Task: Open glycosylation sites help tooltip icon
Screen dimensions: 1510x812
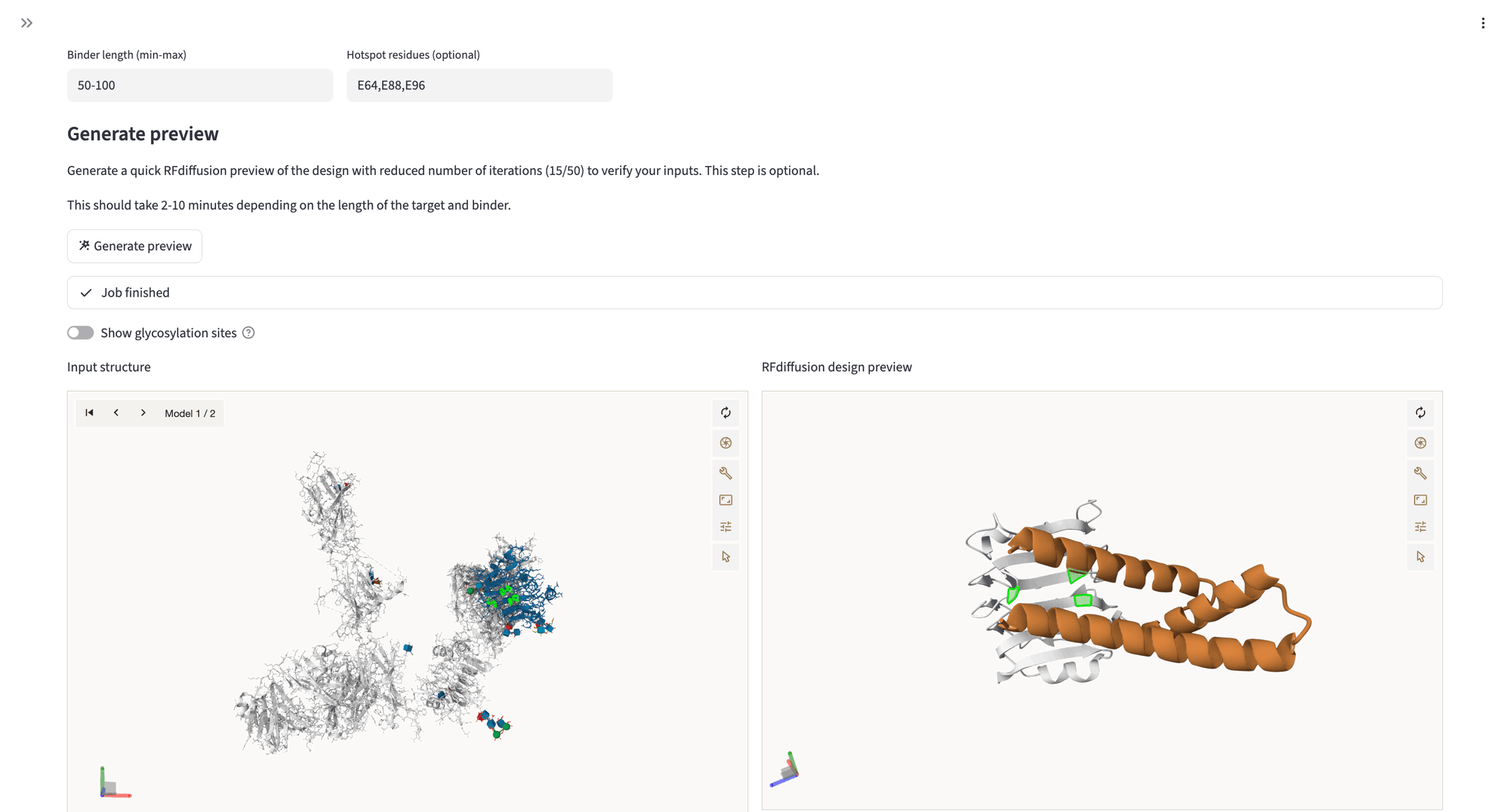Action: [x=248, y=333]
